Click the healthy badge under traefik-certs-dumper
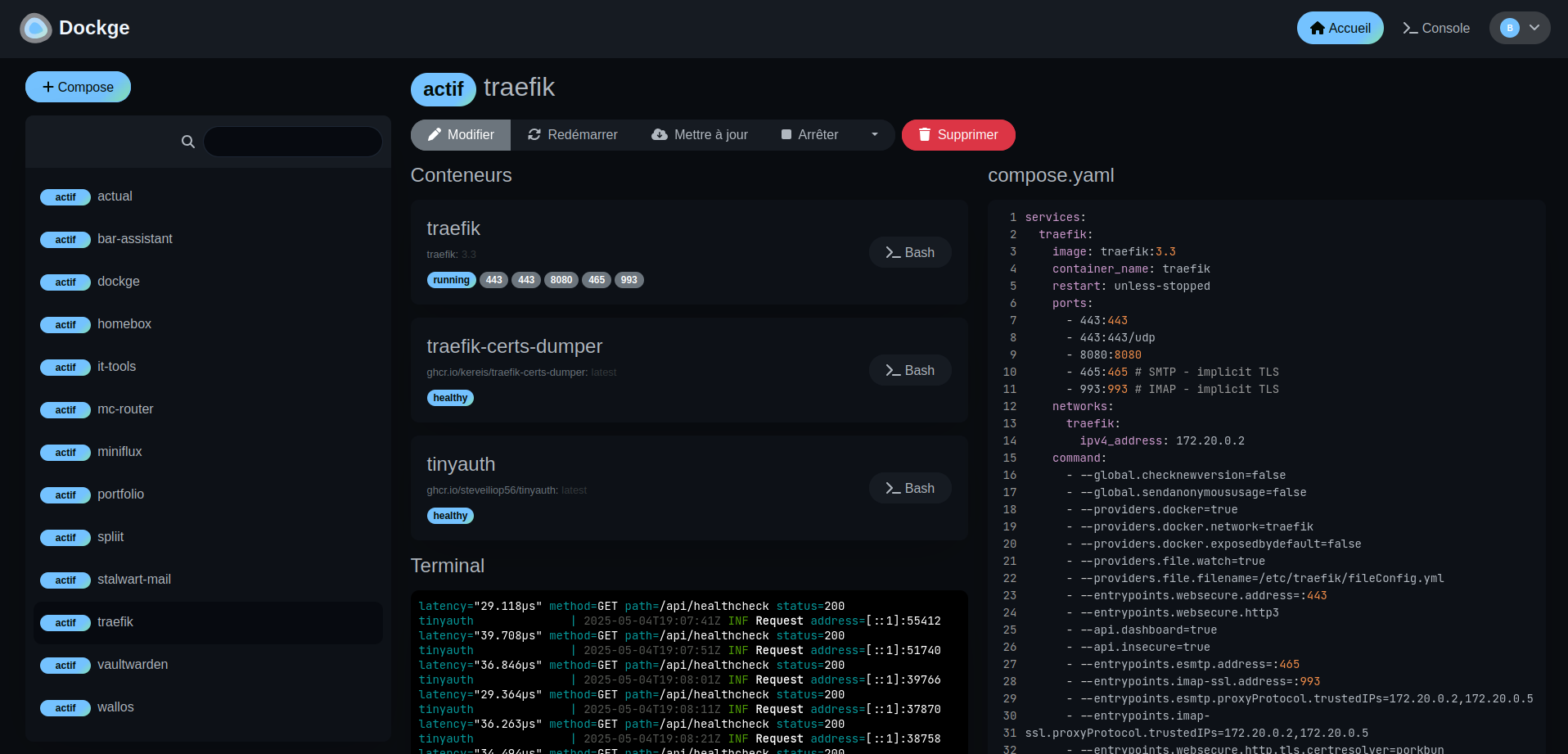Image resolution: width=1568 pixels, height=754 pixels. 450,398
